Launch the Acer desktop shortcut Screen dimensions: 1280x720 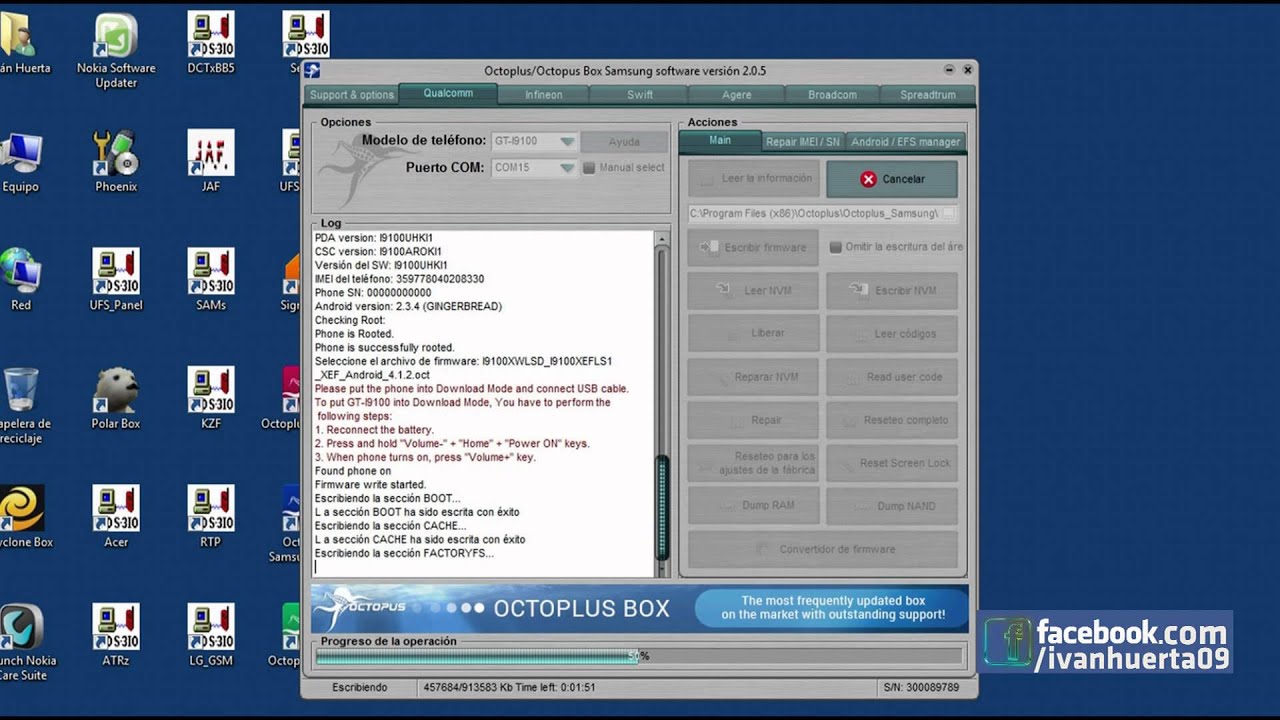pos(116,517)
